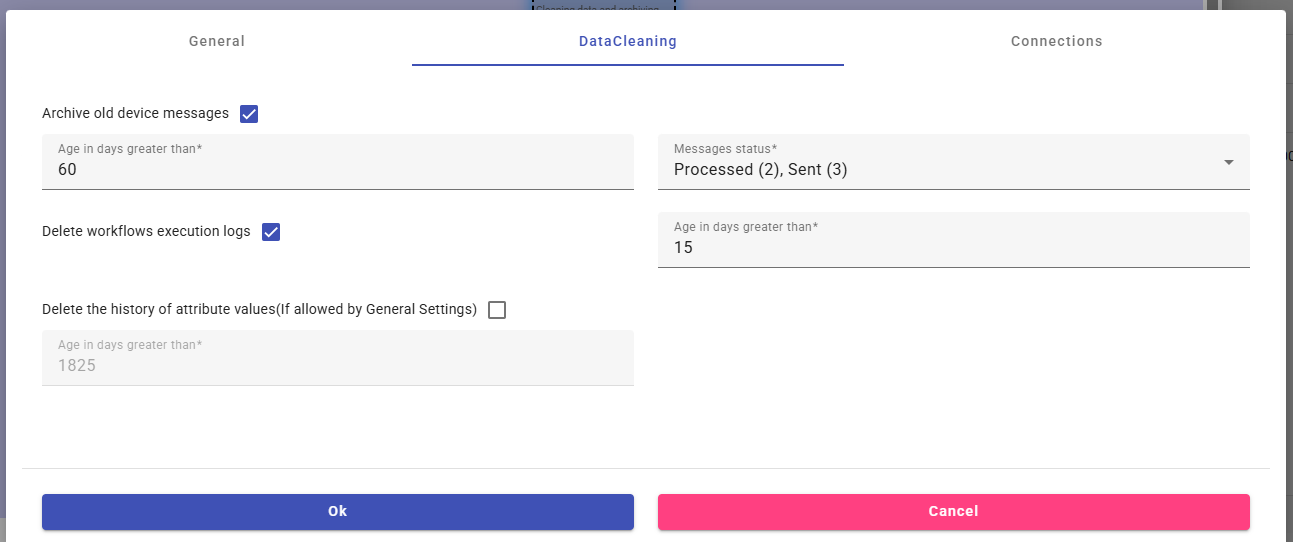Uncheck Archive old device messages checkbox

249,114
